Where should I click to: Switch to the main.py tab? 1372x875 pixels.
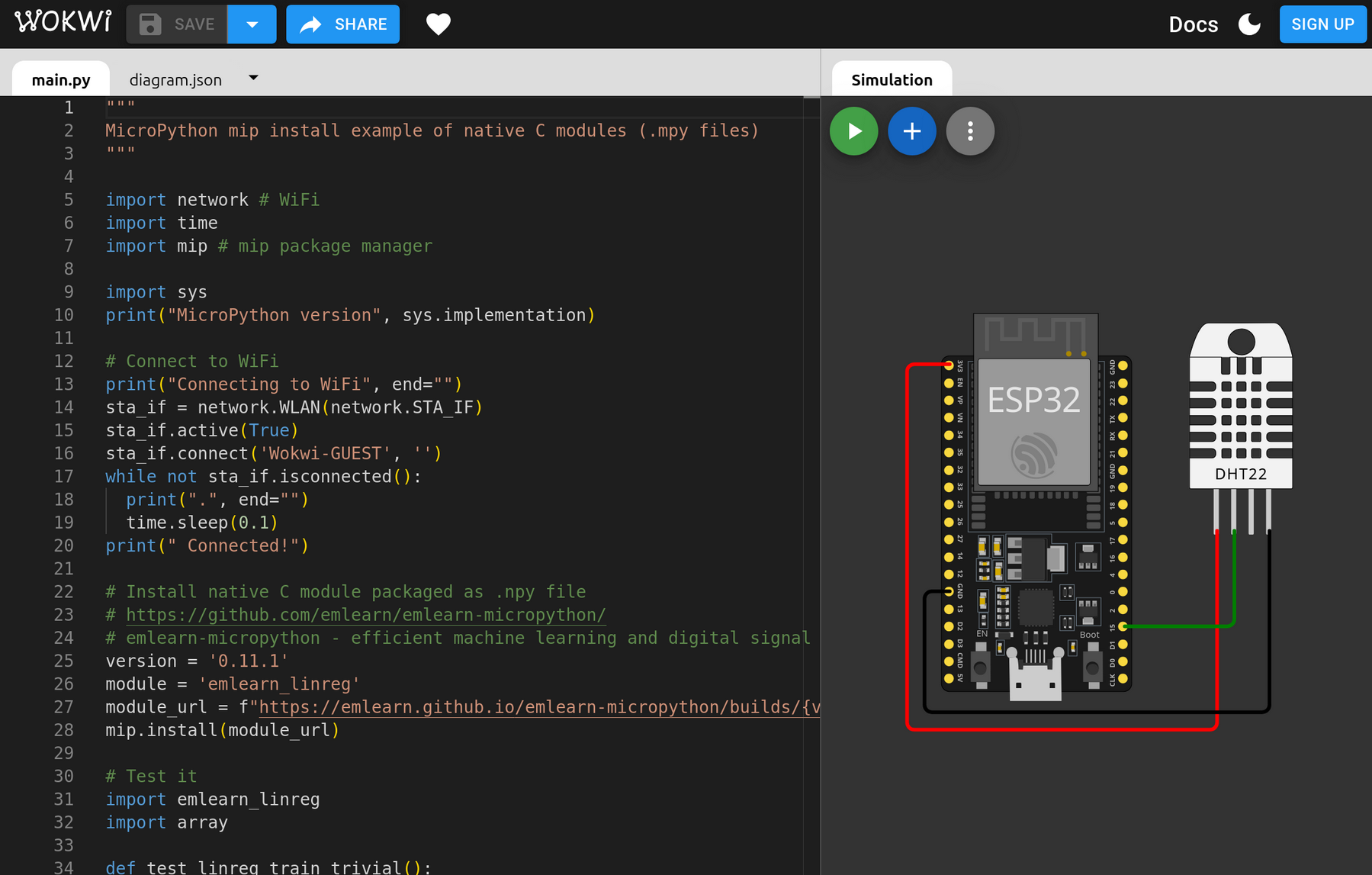pyautogui.click(x=61, y=79)
